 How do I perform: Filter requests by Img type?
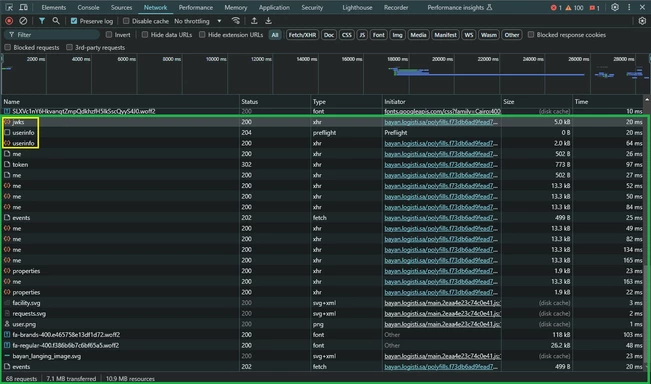[x=397, y=35]
